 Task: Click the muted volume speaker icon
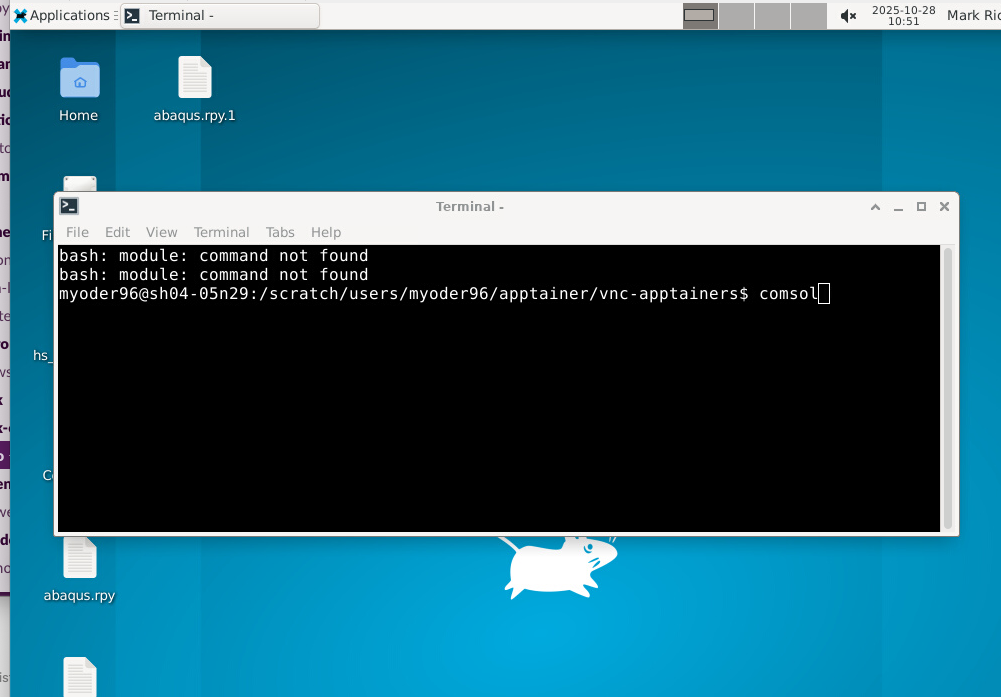click(x=848, y=15)
